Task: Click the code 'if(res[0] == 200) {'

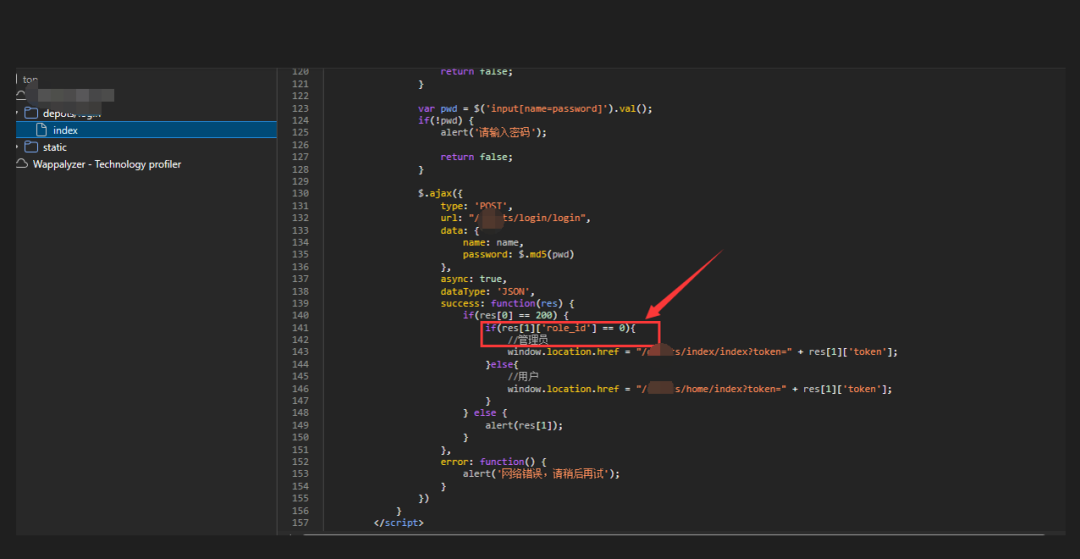Action: 516,315
